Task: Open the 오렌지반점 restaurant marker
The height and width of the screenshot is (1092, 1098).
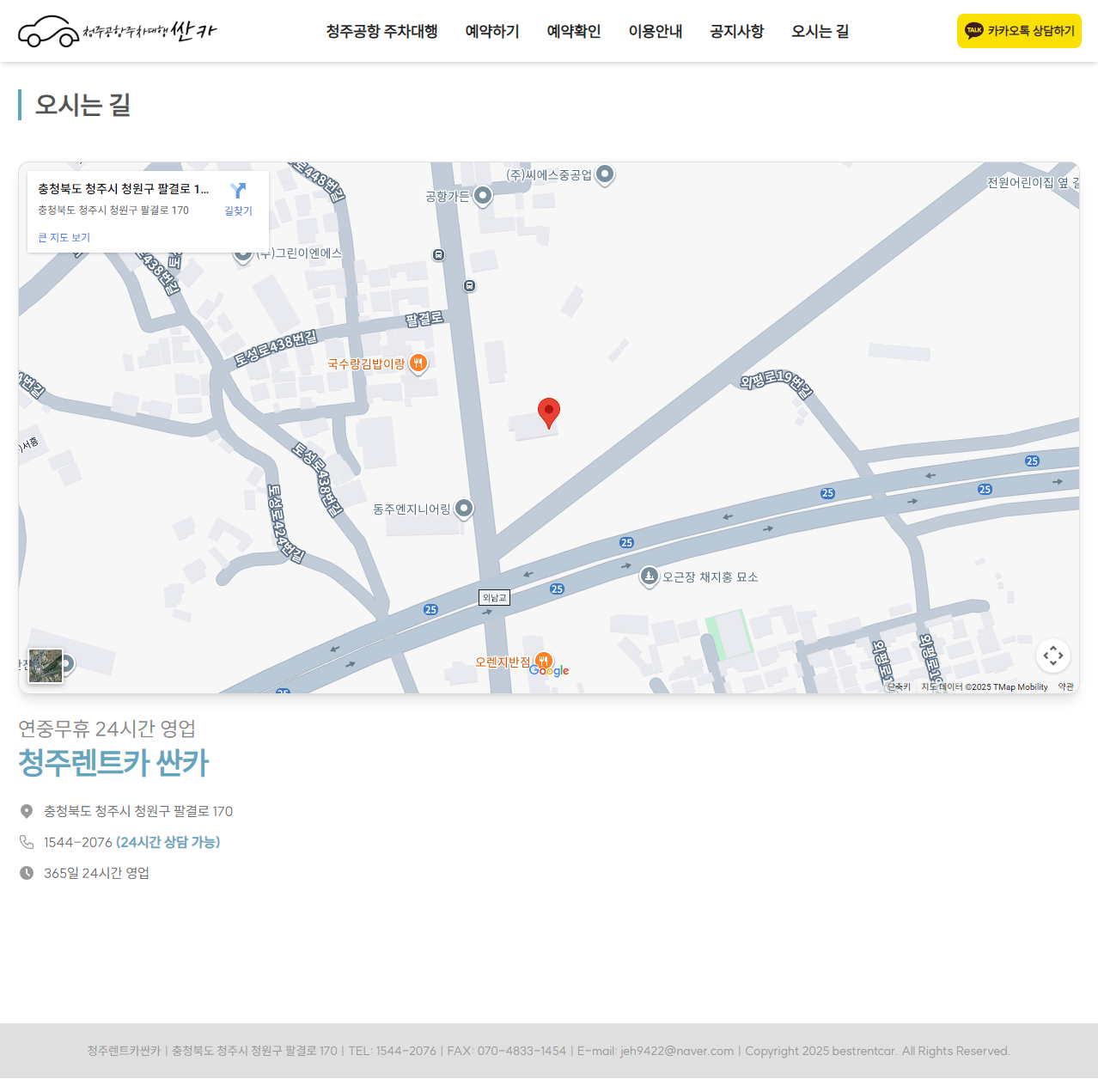Action: click(x=544, y=662)
